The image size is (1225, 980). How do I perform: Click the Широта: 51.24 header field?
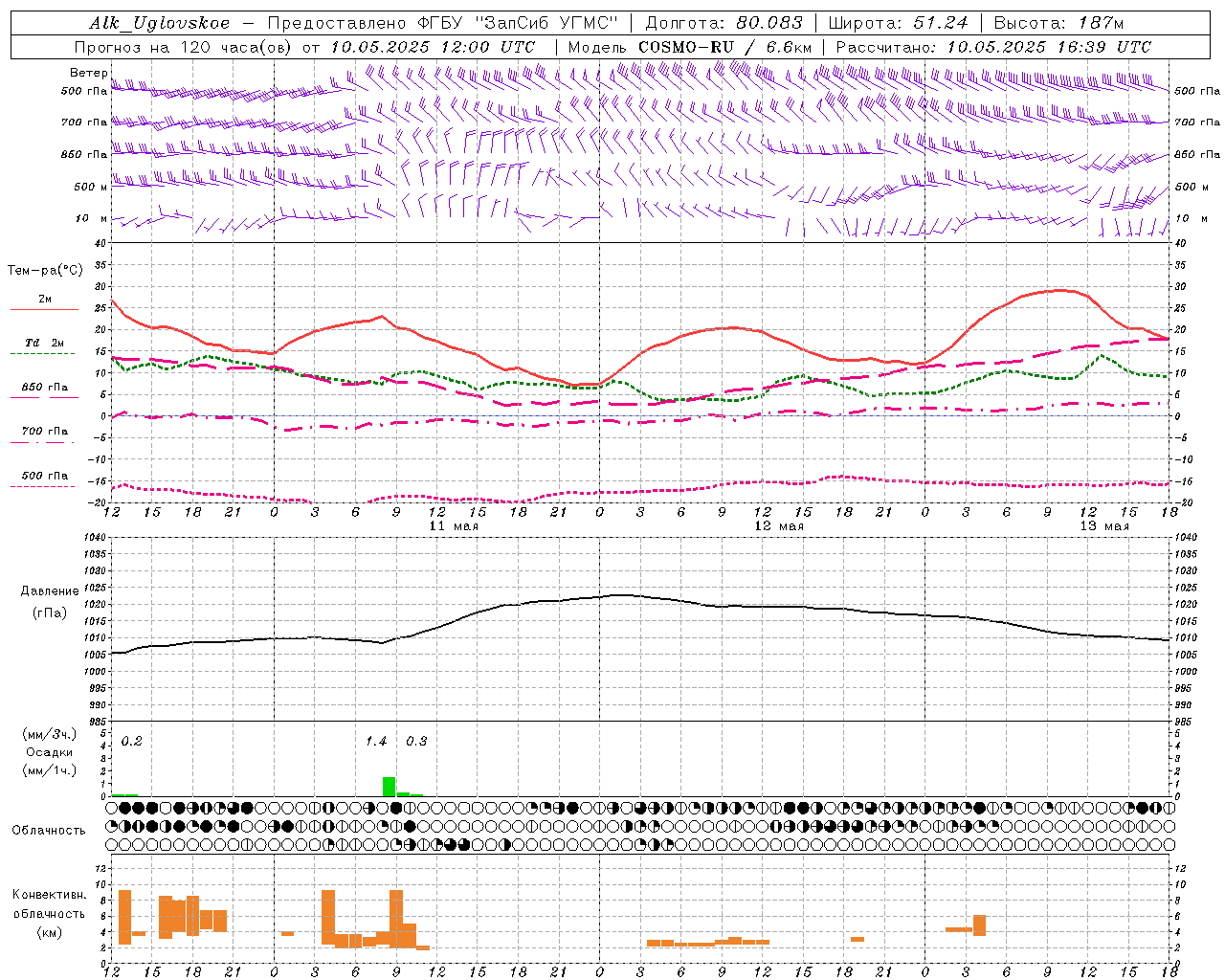pyautogui.click(x=898, y=23)
